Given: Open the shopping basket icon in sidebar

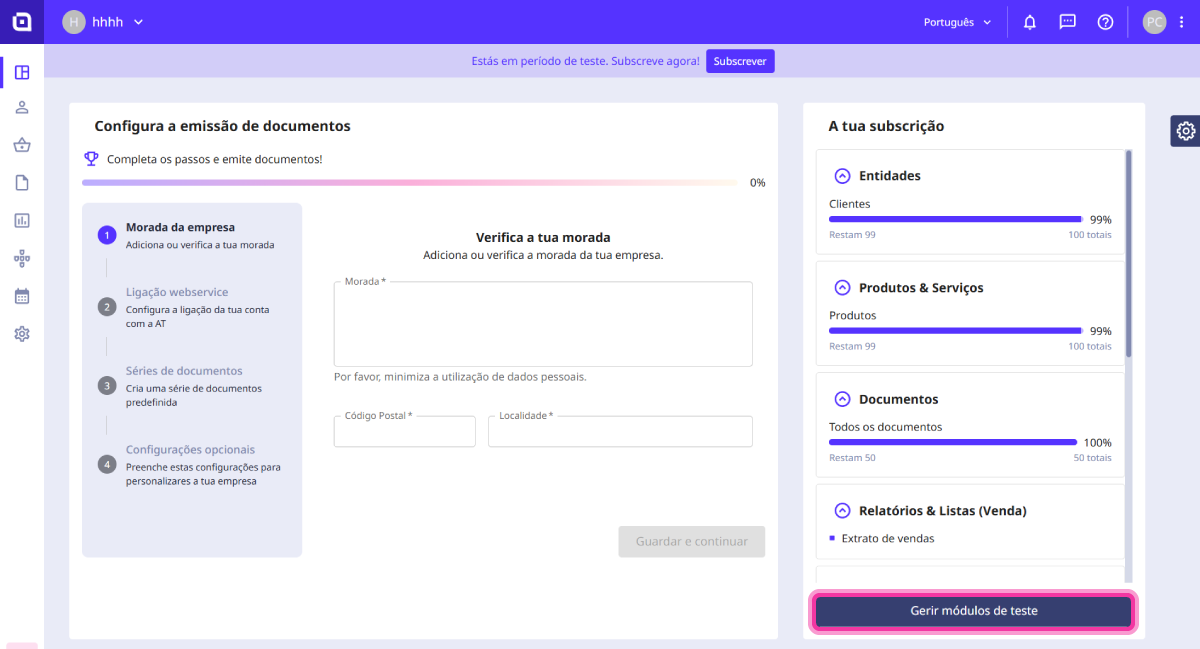Looking at the screenshot, I should coord(22,145).
